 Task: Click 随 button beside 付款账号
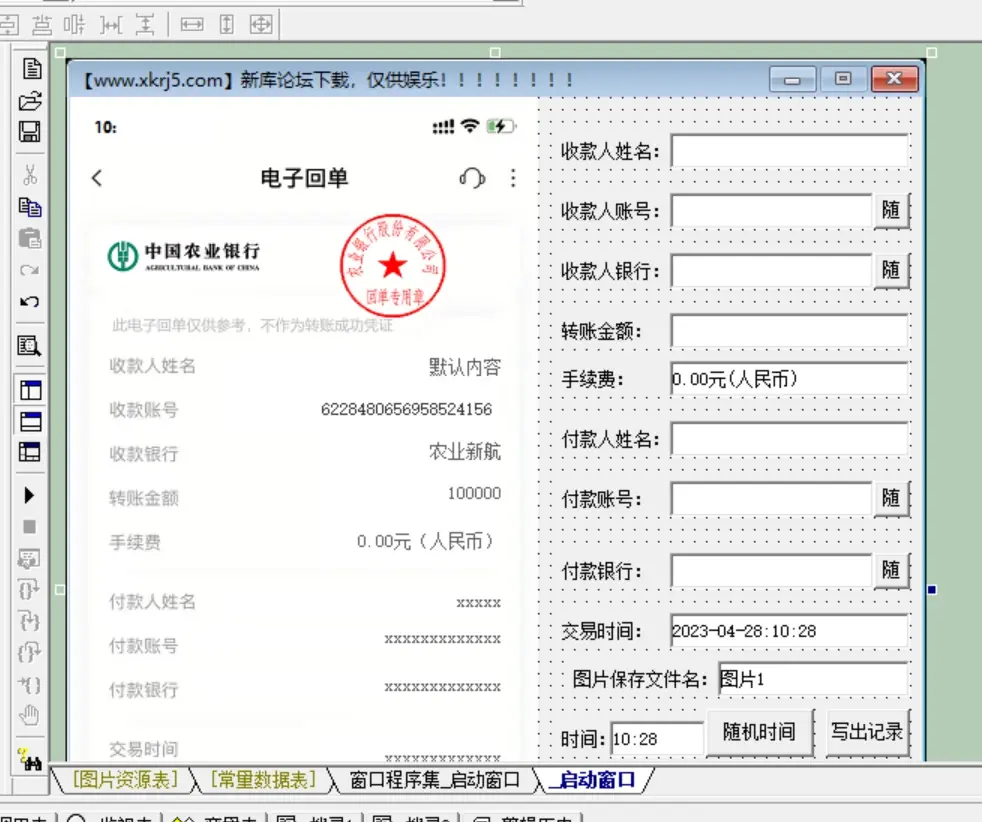click(891, 498)
